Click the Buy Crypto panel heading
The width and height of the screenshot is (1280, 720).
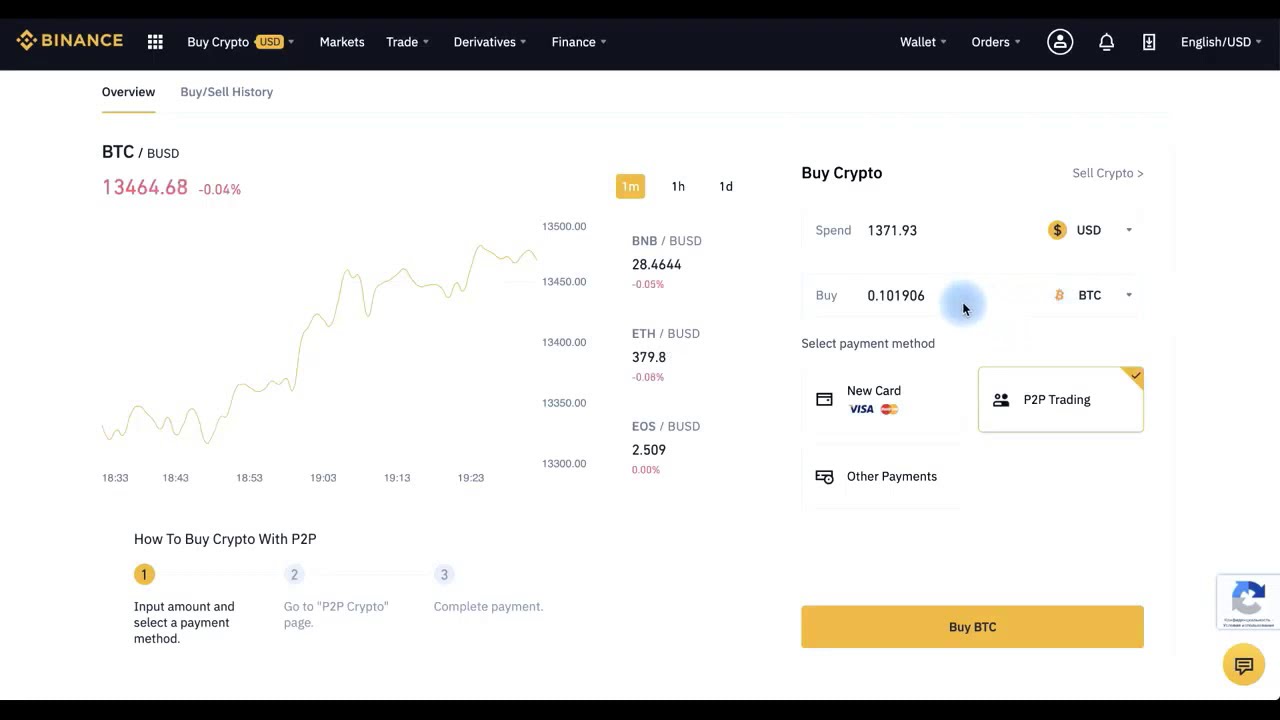coord(842,173)
